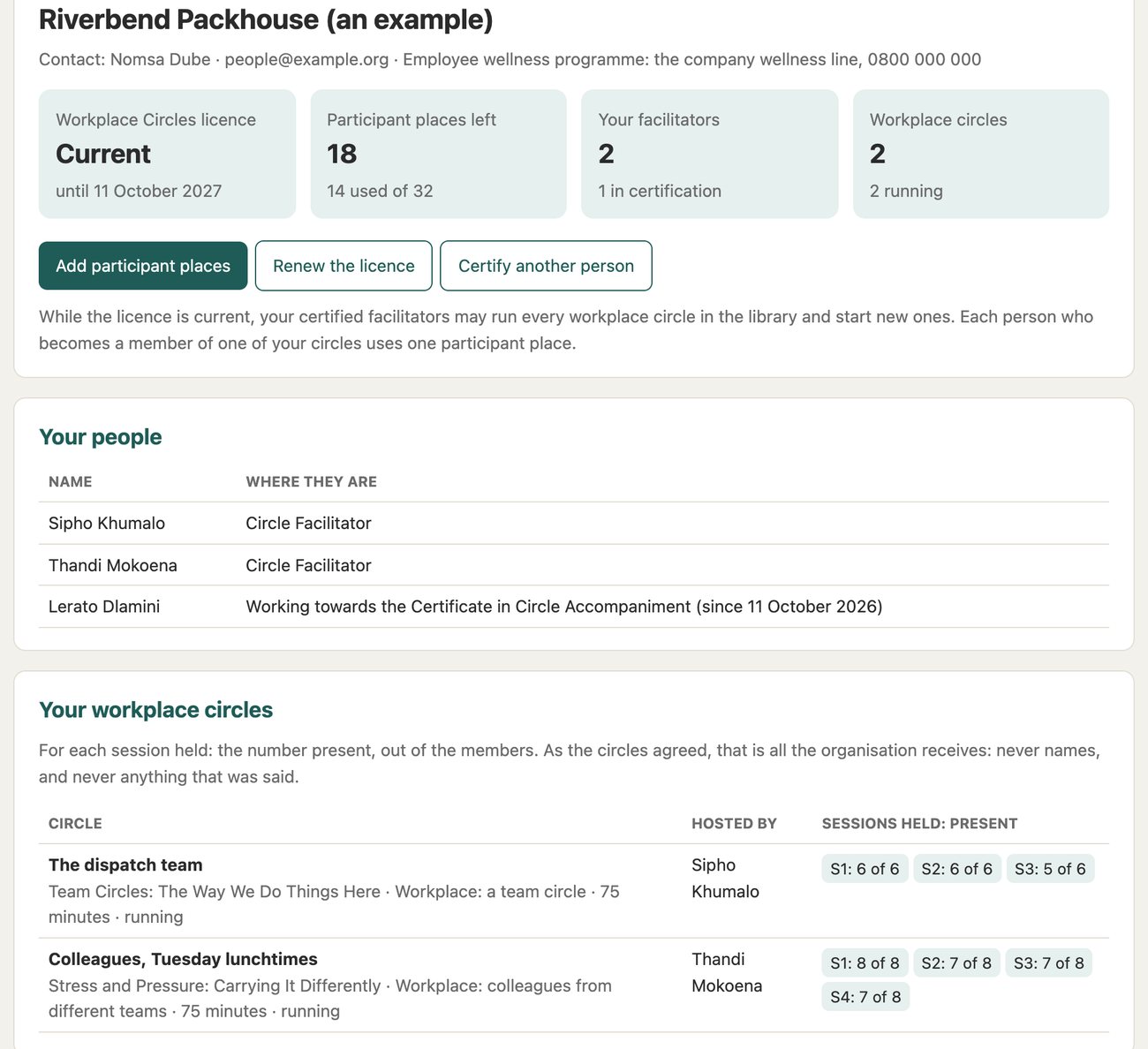Screen dimensions: 1148x1049
Task: Select Certify another person
Action: pos(546,266)
